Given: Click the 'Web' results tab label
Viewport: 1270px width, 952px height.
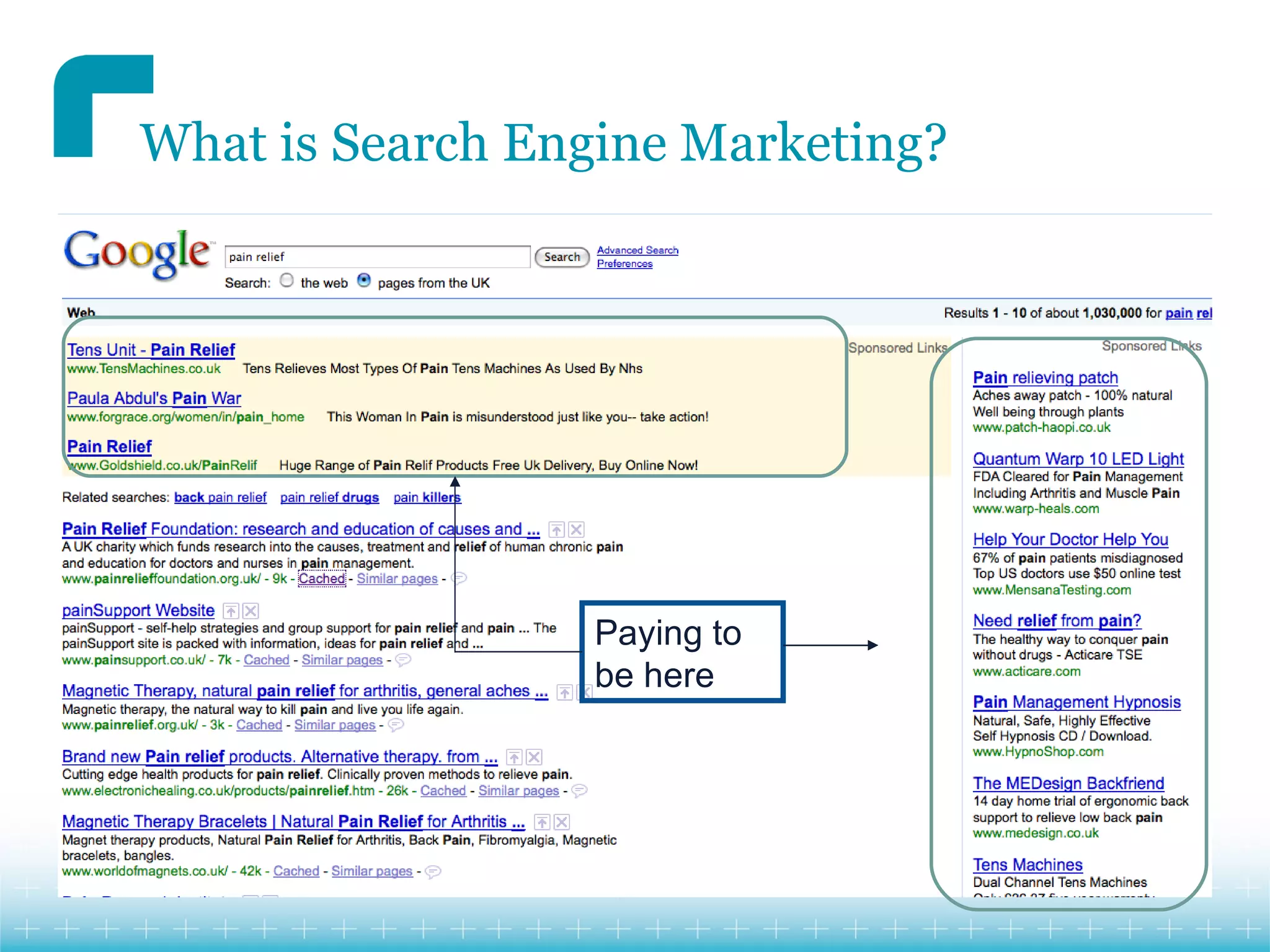Looking at the screenshot, I should point(81,312).
